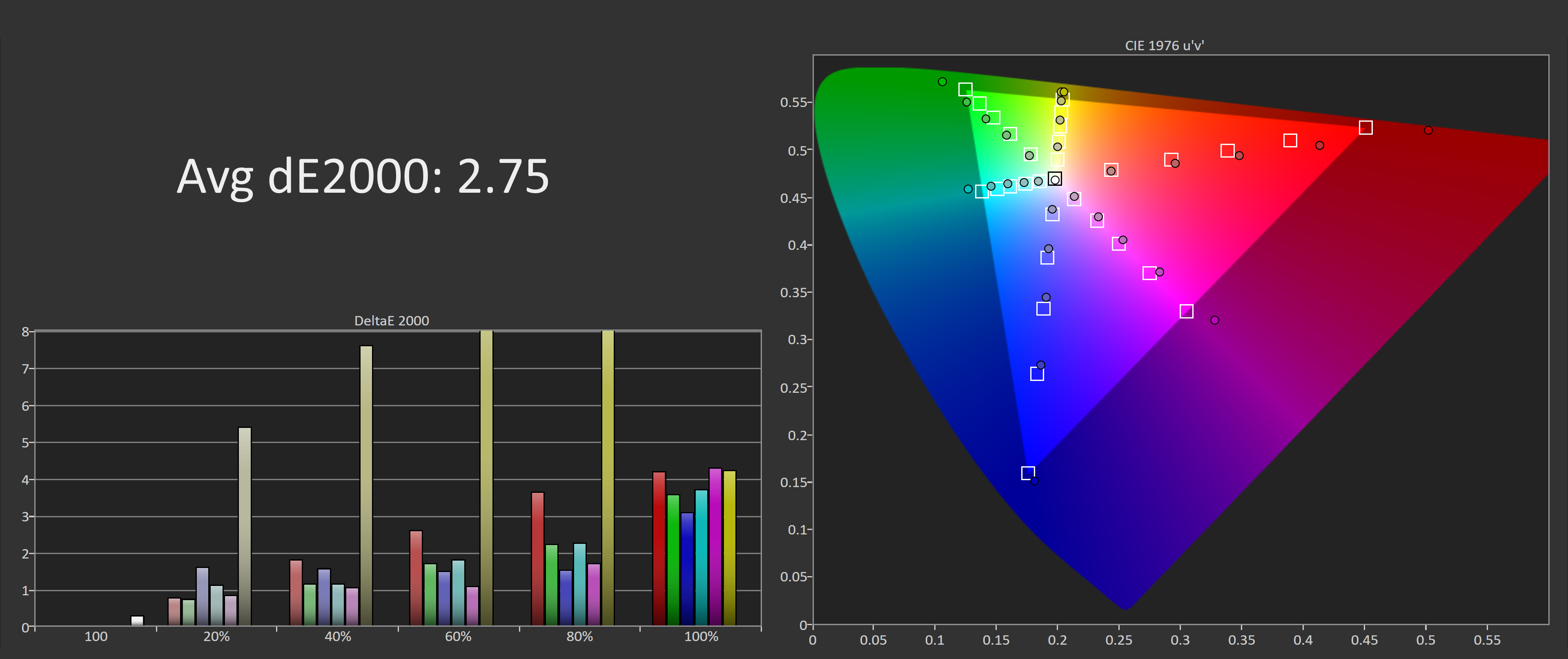This screenshot has height=659, width=1568.
Task: Click the Avg dE2000 2.75 readout
Action: (363, 176)
